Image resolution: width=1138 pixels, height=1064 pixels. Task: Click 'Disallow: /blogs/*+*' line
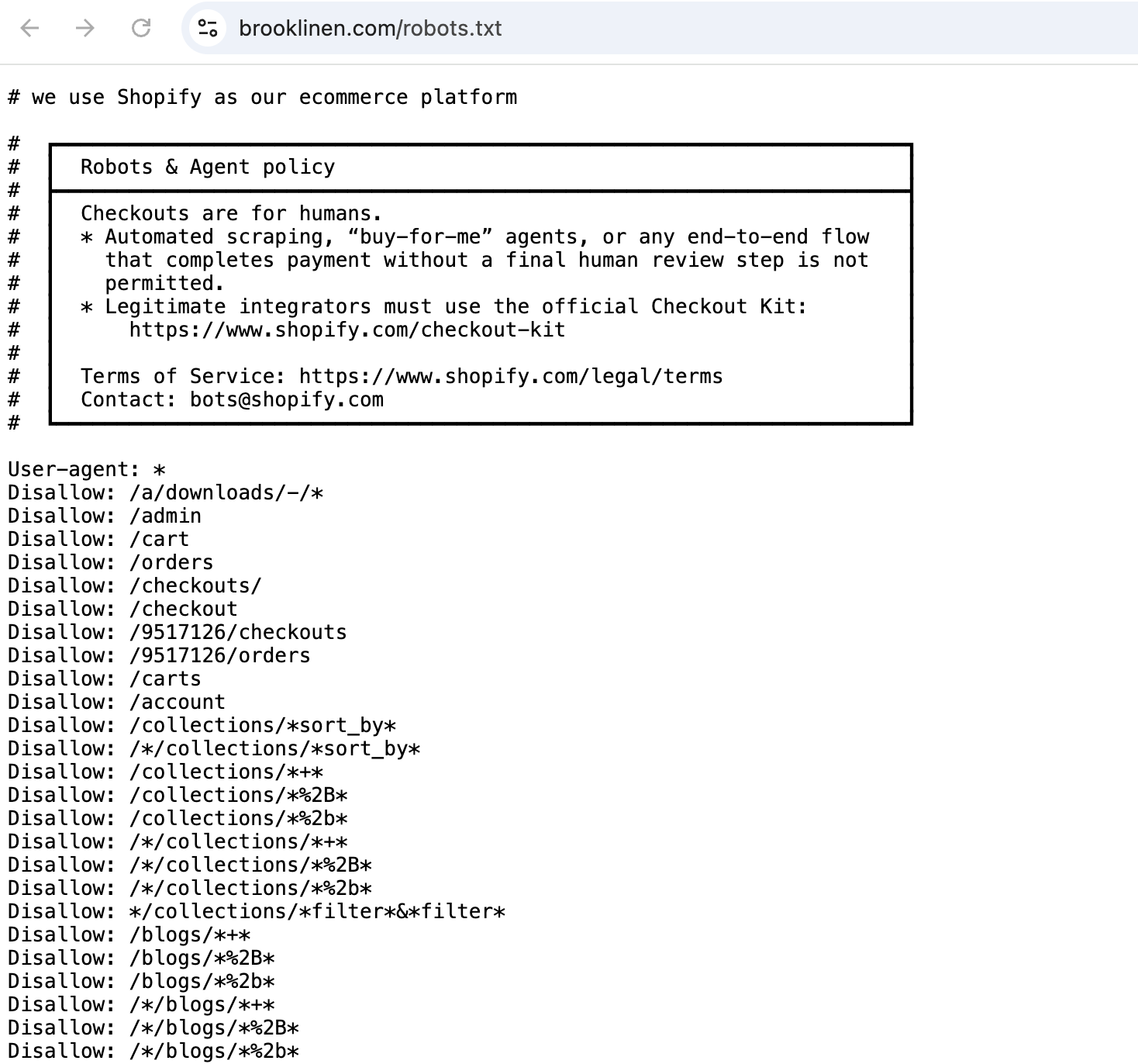129,935
